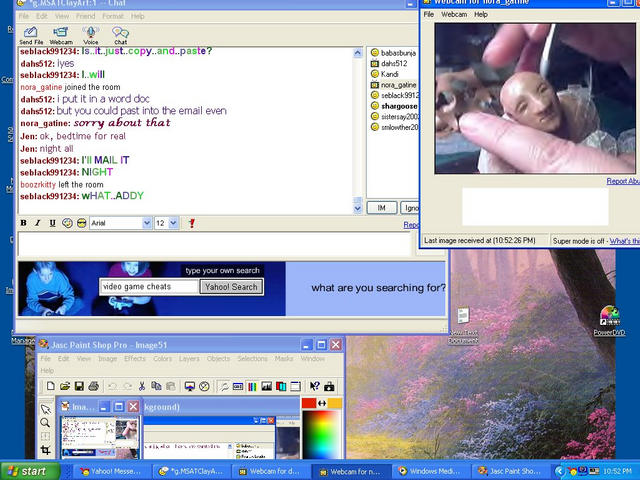Click the video game cheats search field
The image size is (640, 480).
point(149,287)
